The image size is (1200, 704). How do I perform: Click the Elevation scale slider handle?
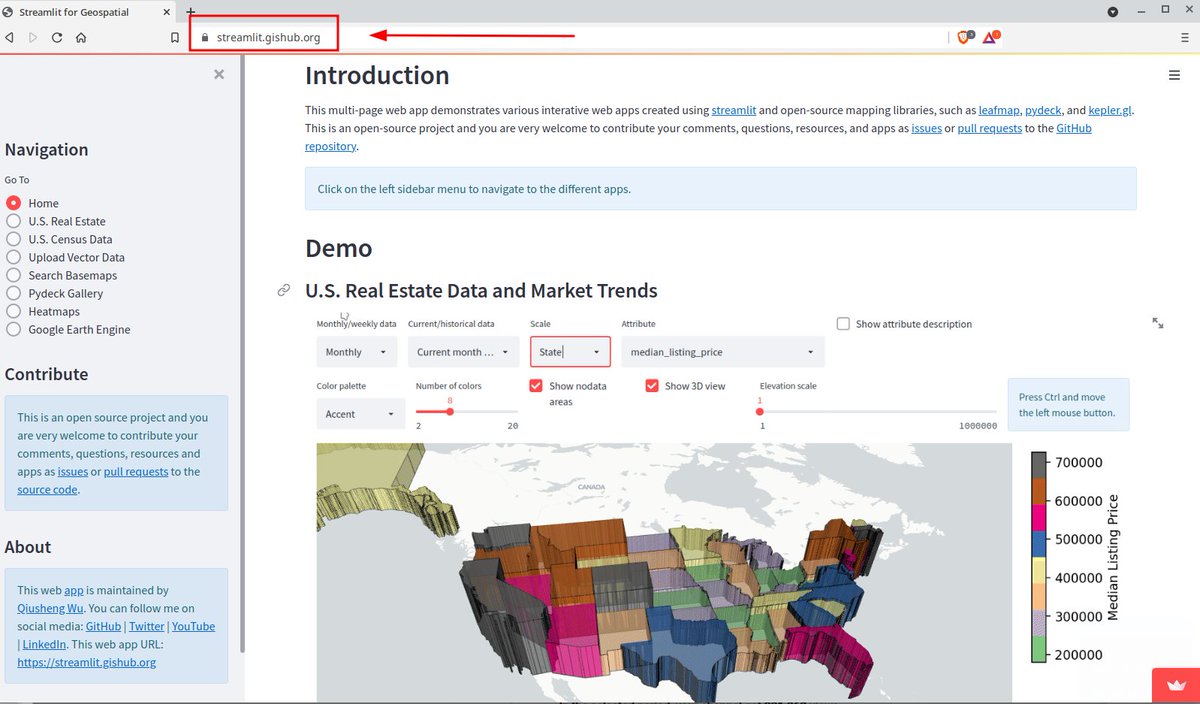[x=760, y=411]
